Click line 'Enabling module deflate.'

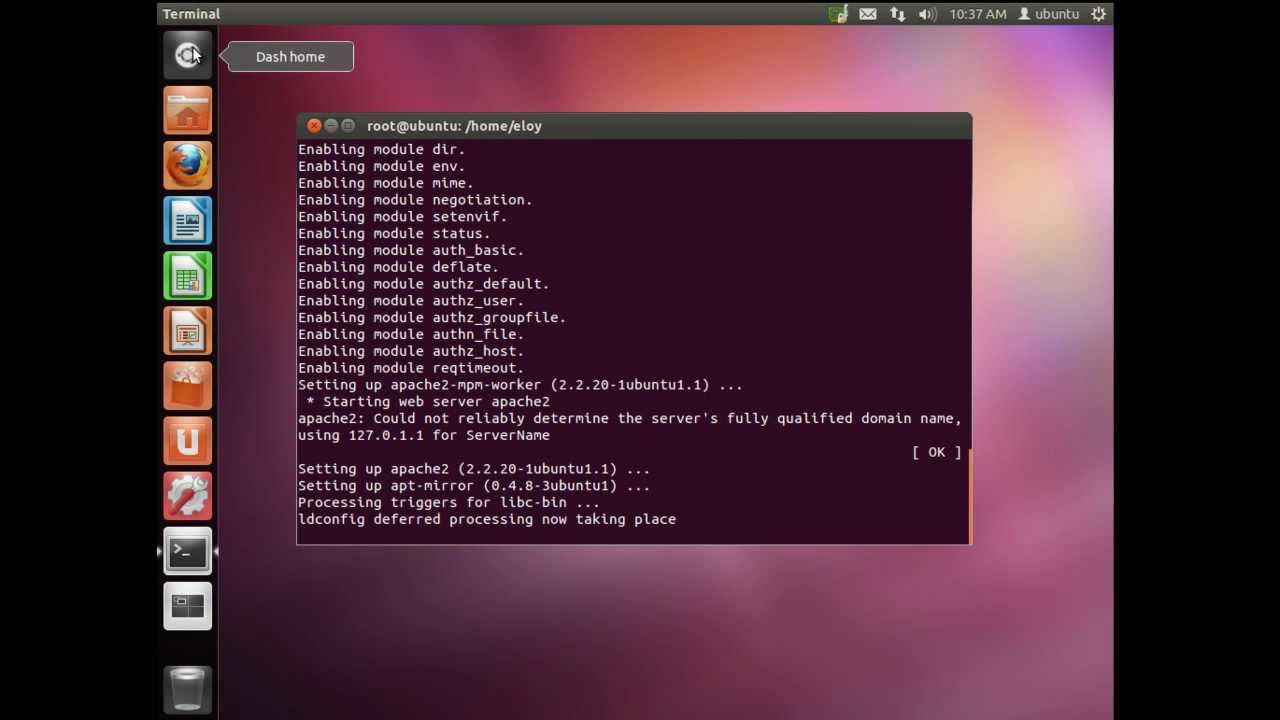398,267
